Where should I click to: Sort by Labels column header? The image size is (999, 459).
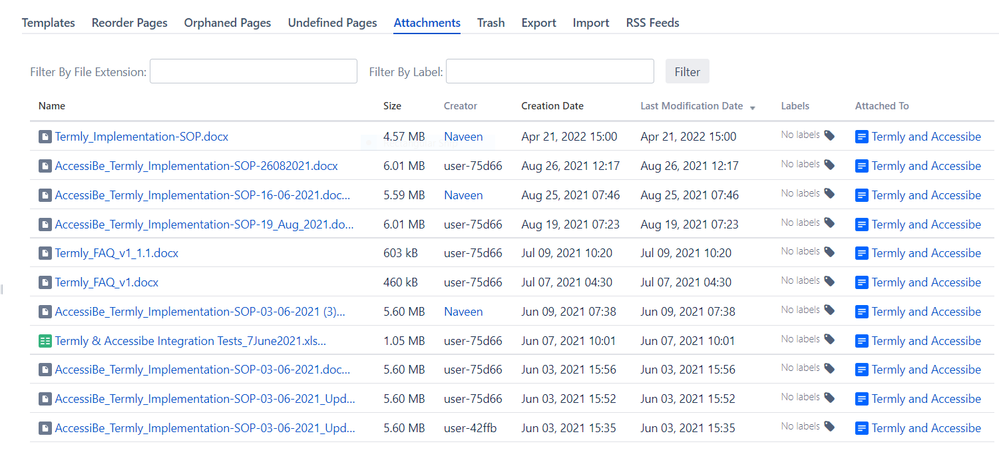[795, 106]
